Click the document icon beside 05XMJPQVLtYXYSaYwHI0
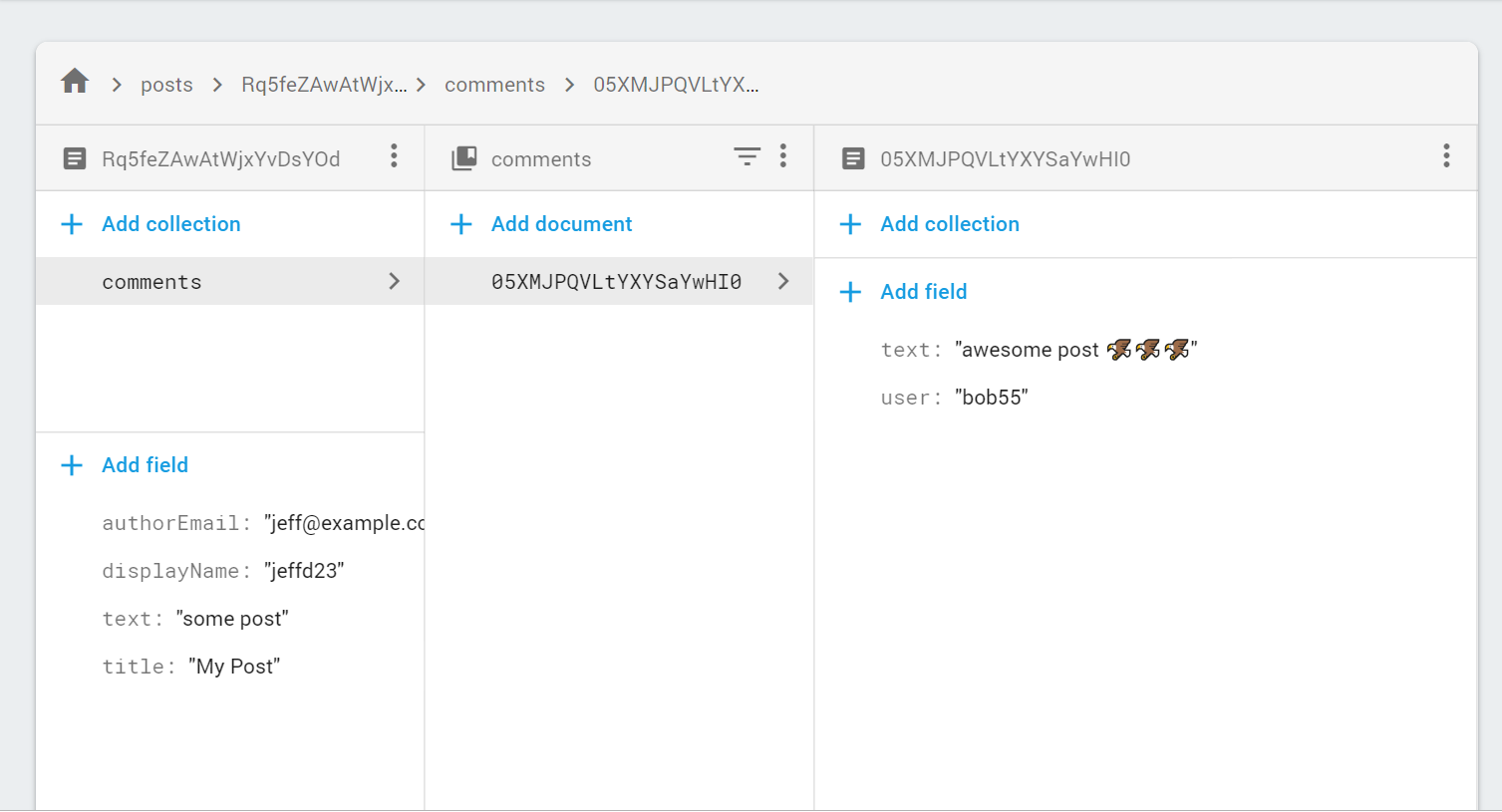 pos(853,157)
